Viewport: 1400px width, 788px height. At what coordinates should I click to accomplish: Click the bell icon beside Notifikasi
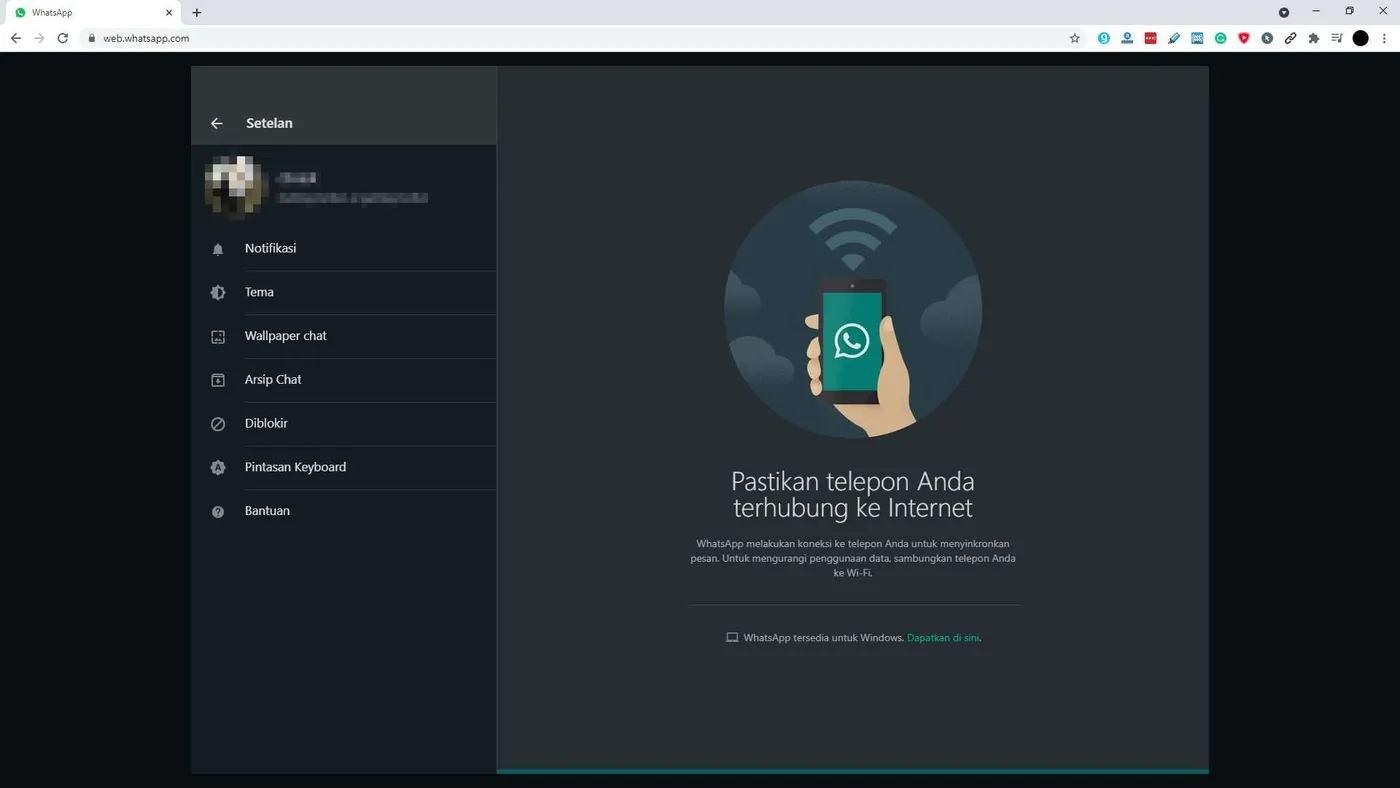point(218,249)
